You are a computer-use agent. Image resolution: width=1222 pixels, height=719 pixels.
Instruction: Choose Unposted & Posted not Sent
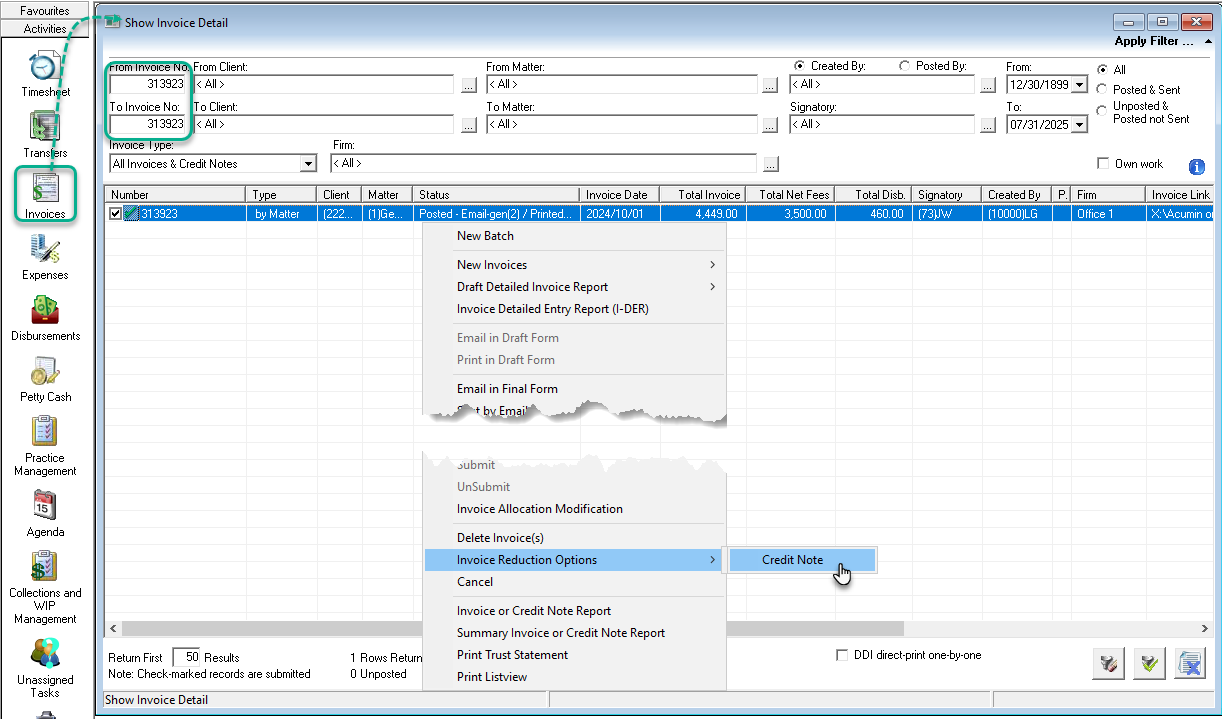[x=1102, y=111]
